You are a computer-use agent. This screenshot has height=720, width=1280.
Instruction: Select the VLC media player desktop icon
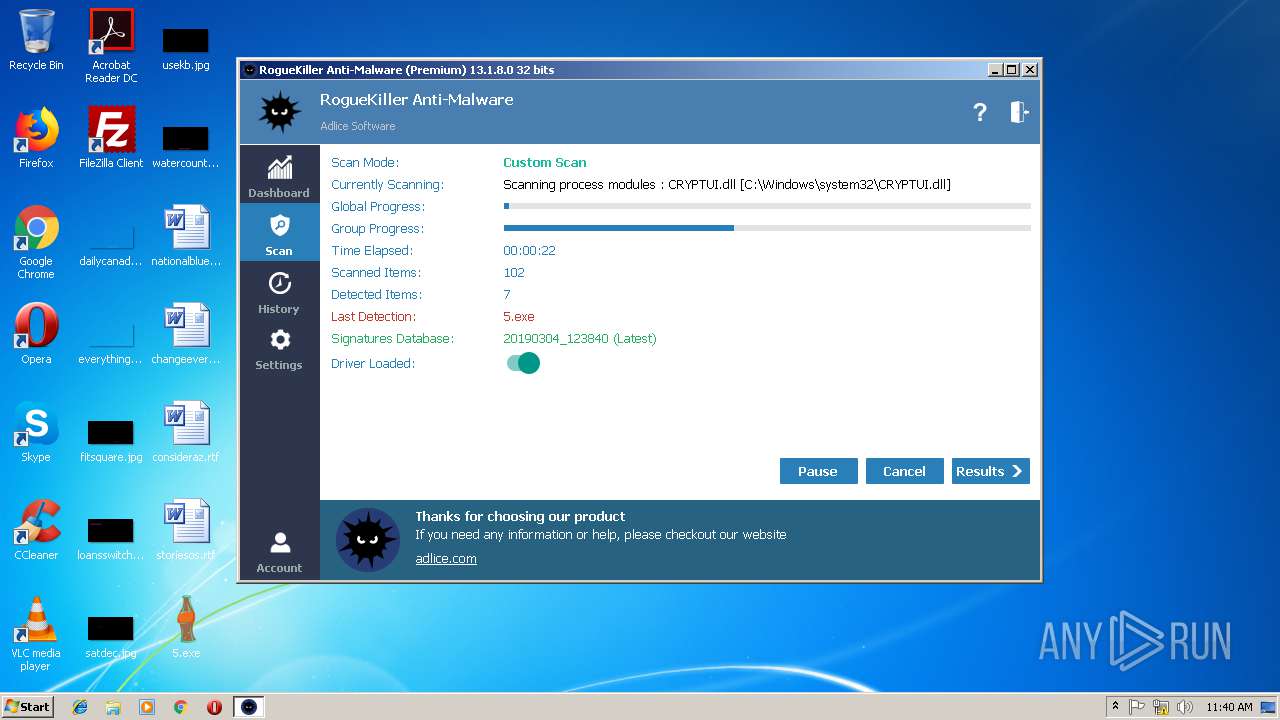(36, 634)
